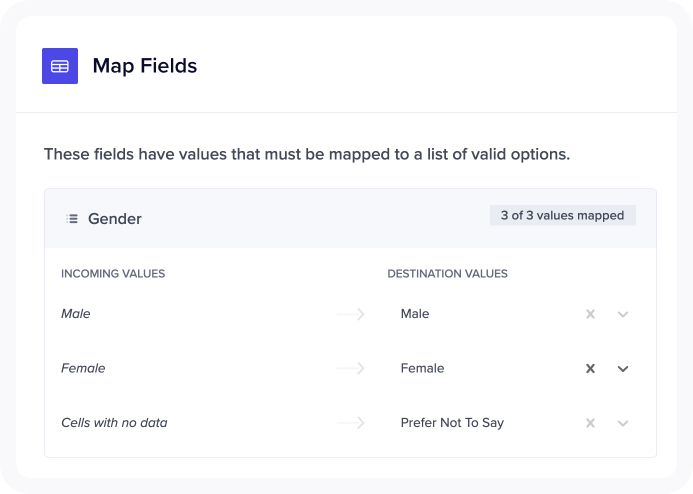Click the arrow next to incoming Male

click(350, 314)
